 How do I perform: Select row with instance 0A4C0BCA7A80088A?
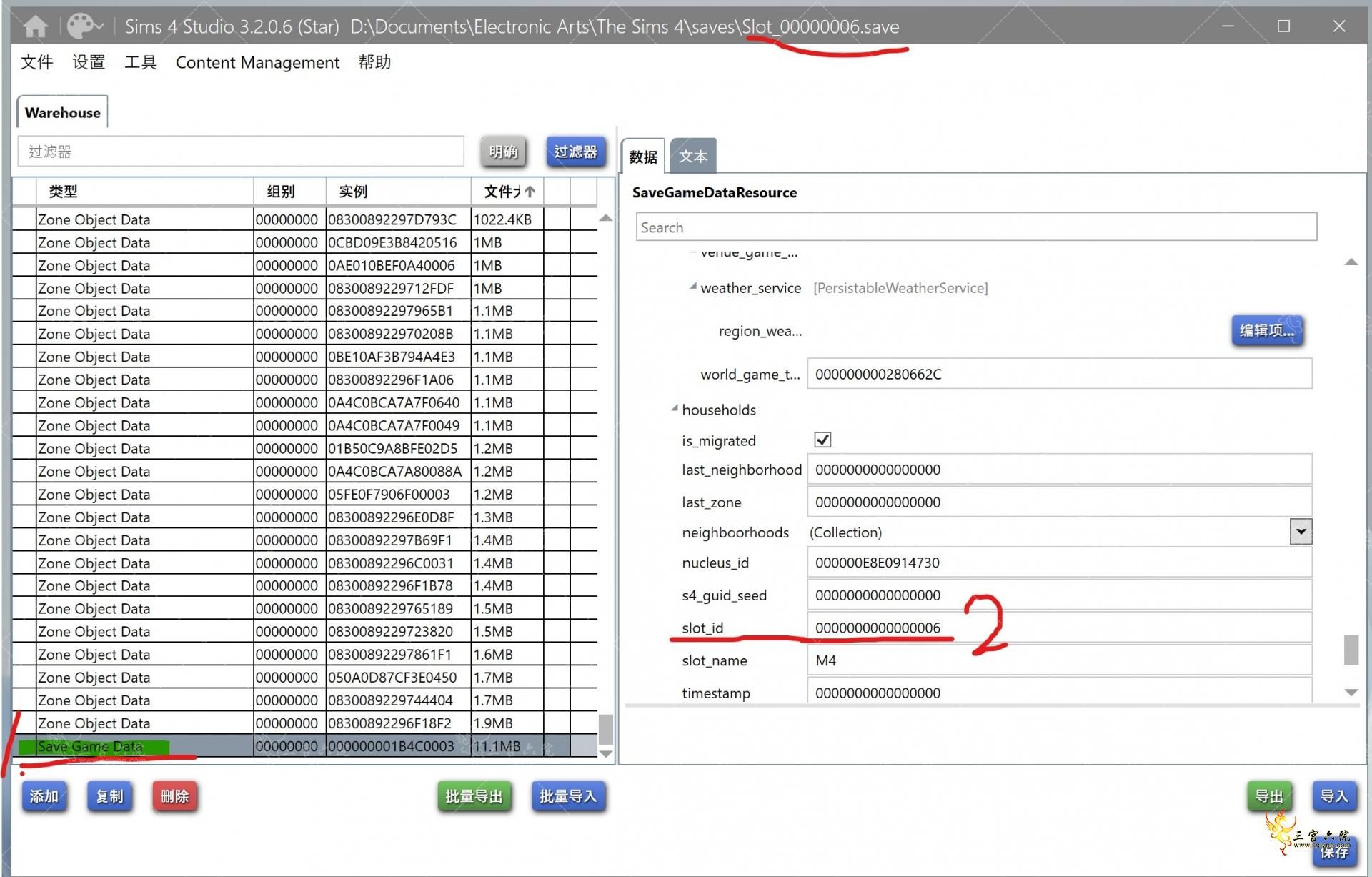[305, 471]
